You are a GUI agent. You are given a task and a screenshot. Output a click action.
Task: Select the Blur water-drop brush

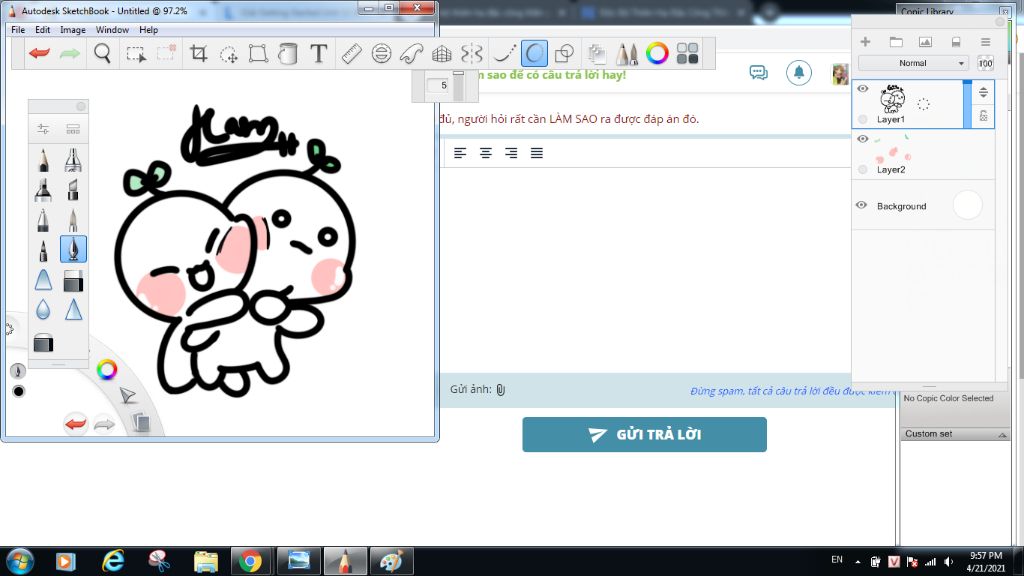coord(43,310)
